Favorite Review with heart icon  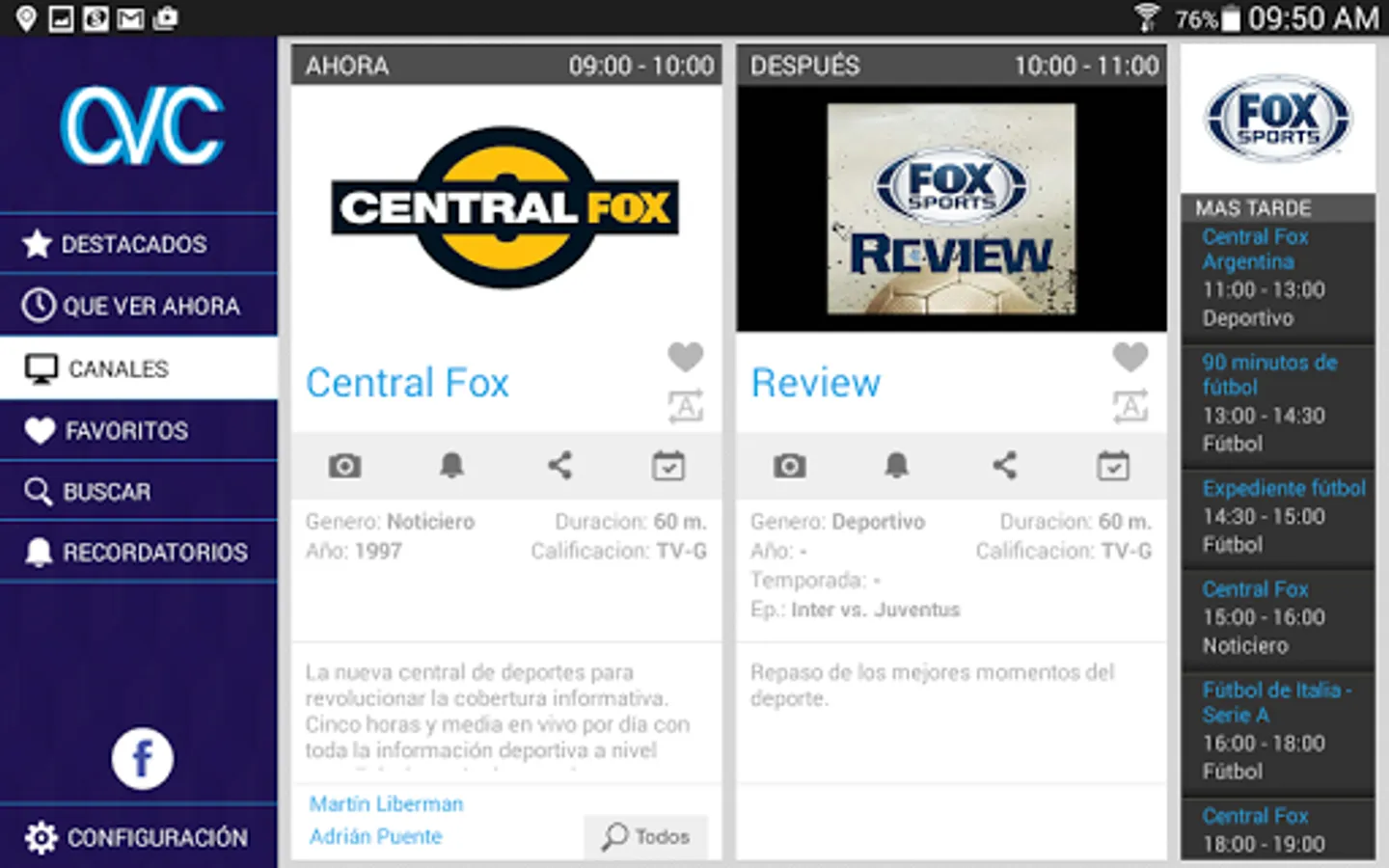pos(1130,356)
